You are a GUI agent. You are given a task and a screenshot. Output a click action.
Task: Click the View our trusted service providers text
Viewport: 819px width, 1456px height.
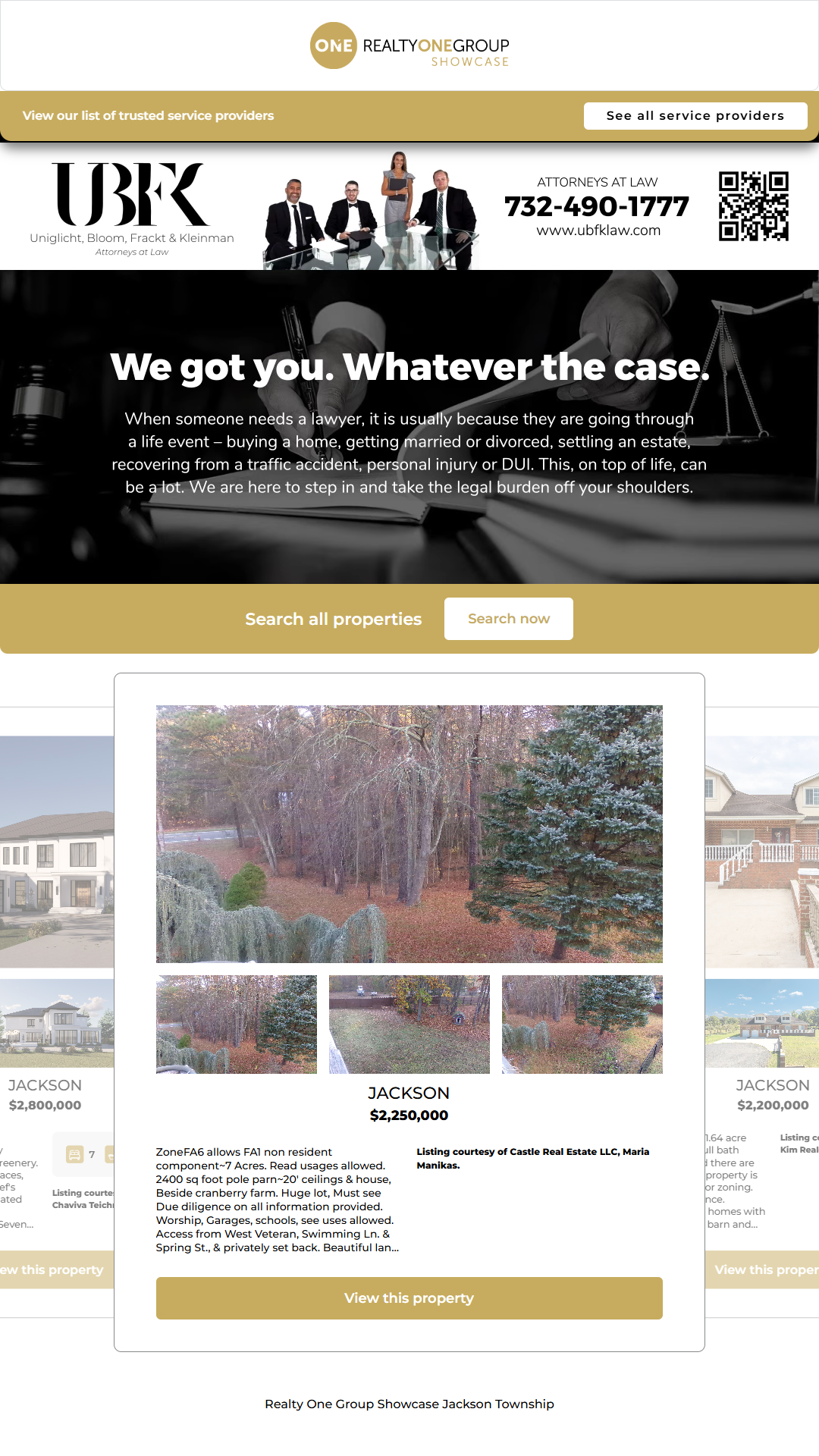(148, 116)
